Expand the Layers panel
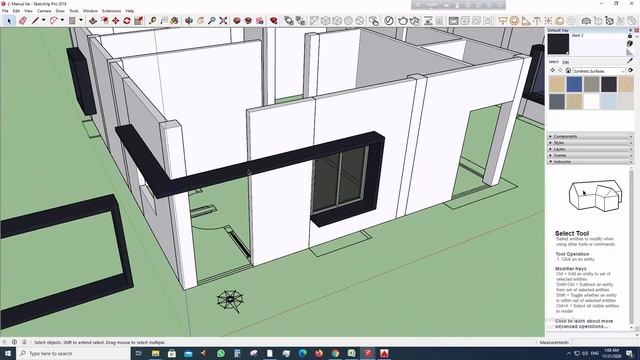Image resolution: width=640 pixels, height=360 pixels. (x=590, y=149)
